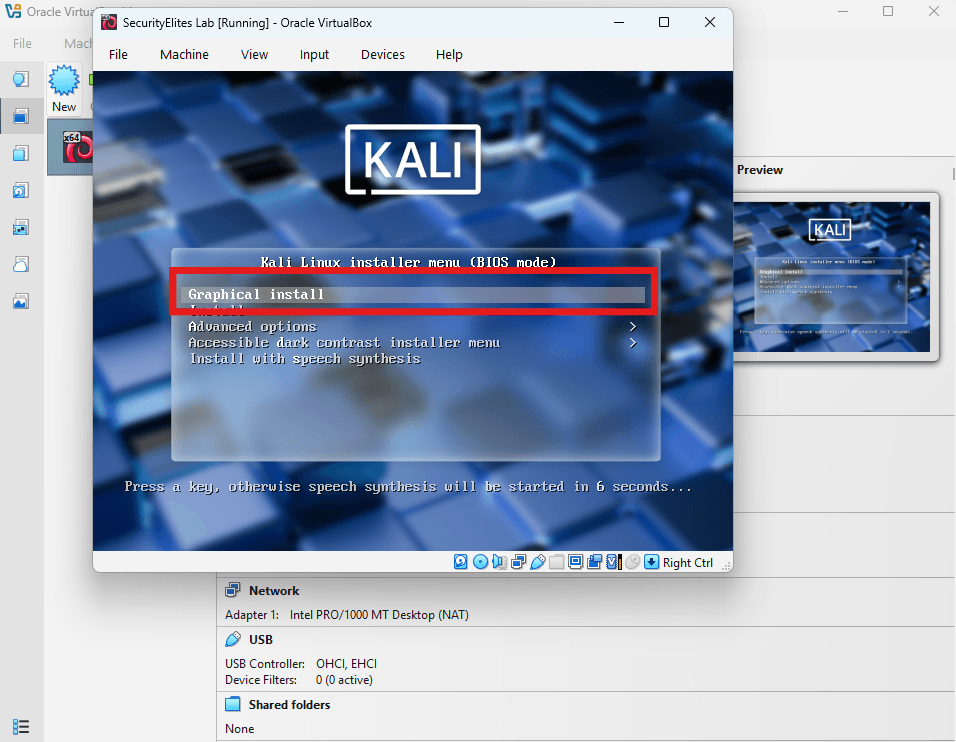Click the globe icon in the manager sidebar
The width and height of the screenshot is (956, 742).
pyautogui.click(x=22, y=78)
